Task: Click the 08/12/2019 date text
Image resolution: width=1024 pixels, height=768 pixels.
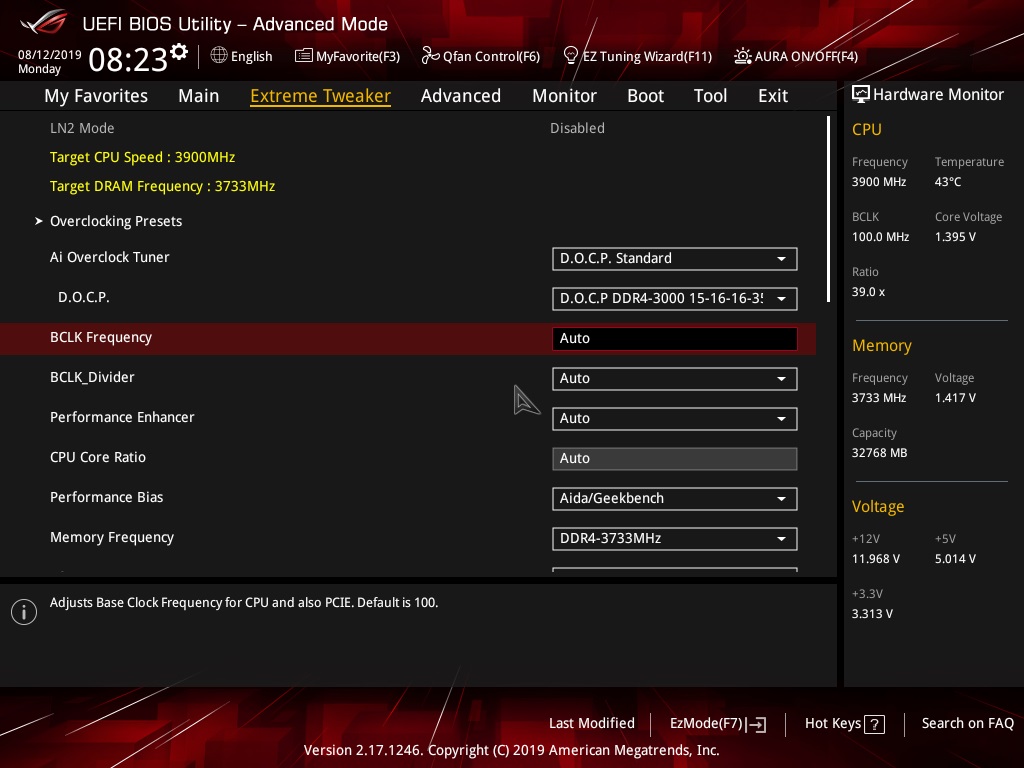Action: [50, 55]
